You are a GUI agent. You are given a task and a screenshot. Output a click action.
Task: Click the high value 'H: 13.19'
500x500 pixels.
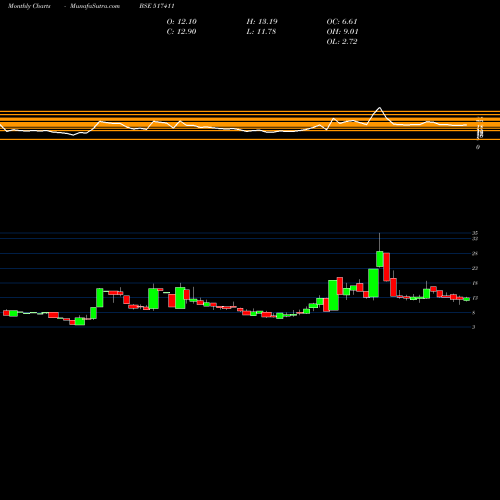click(262, 22)
